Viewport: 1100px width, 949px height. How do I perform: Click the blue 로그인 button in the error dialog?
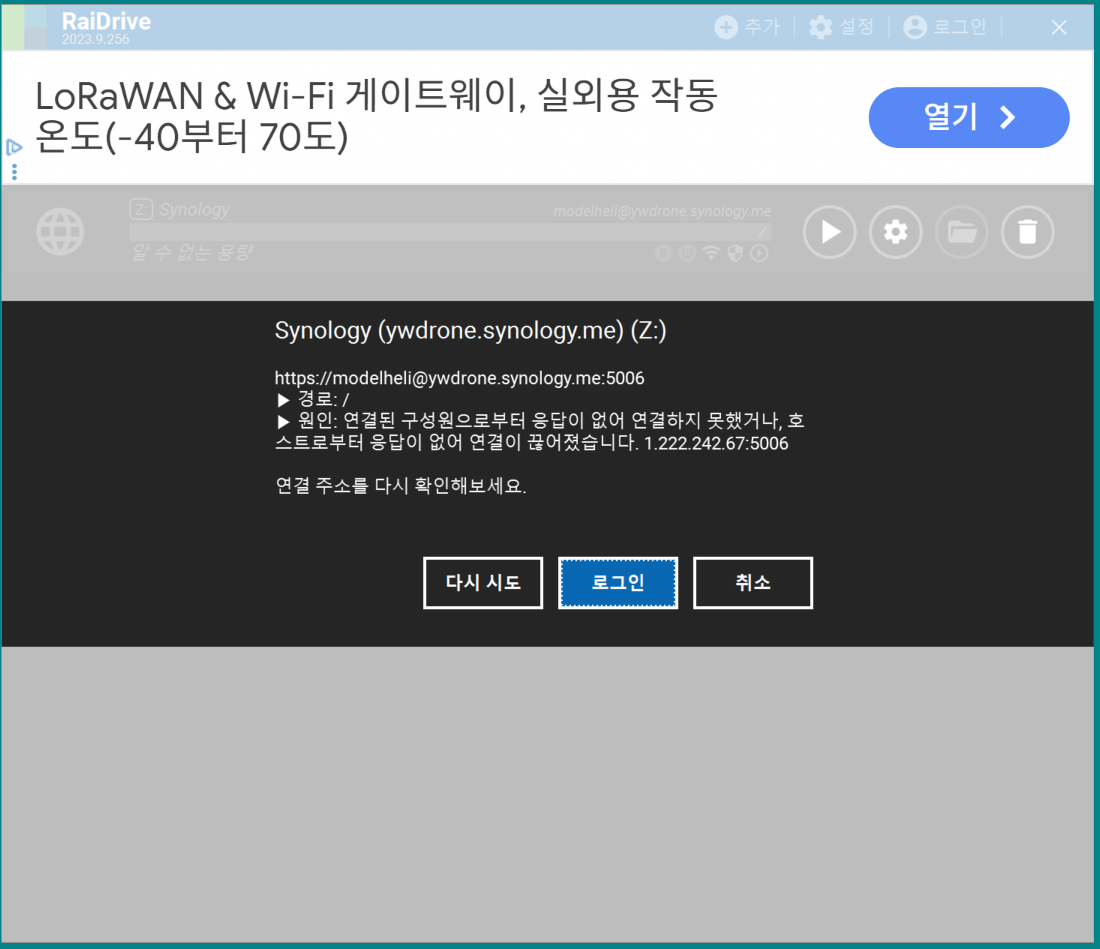(618, 583)
